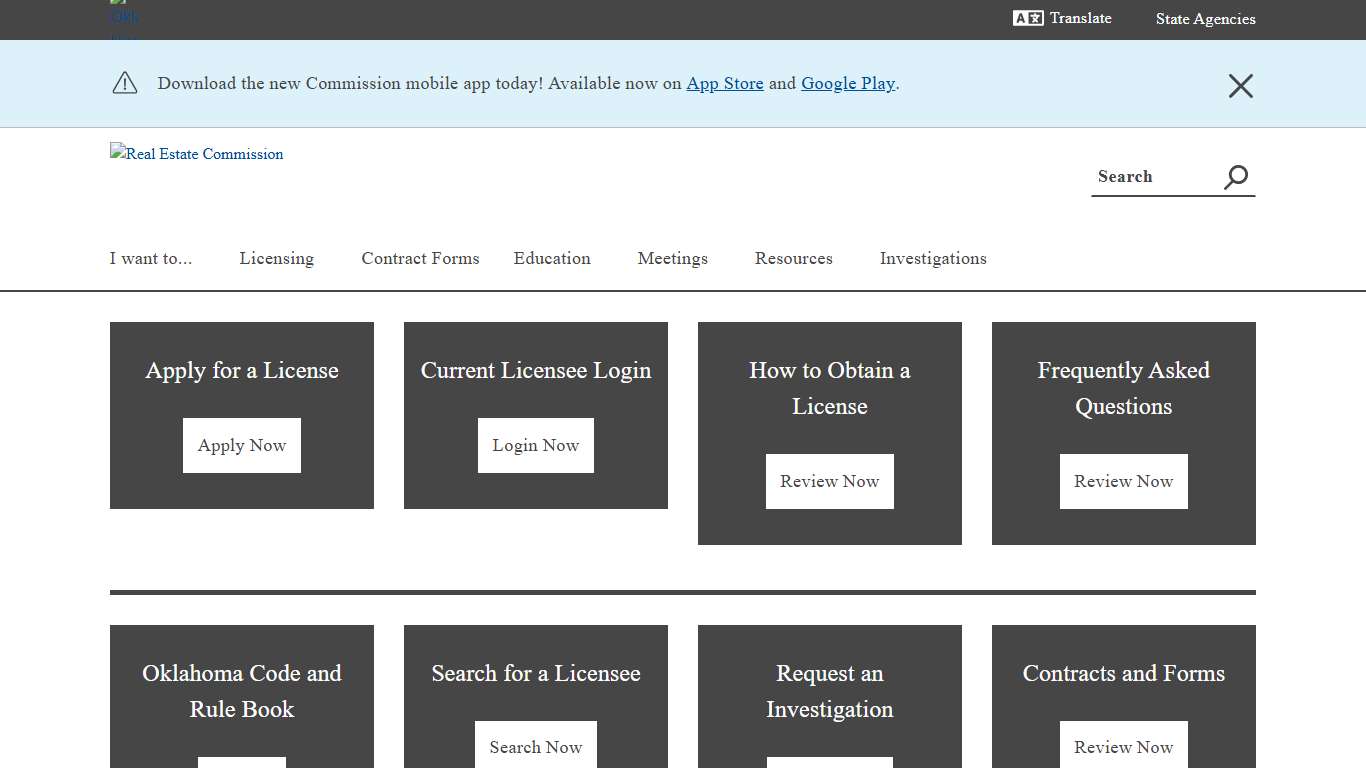The image size is (1366, 768).
Task: Open the Licensing menu
Action: pos(276,258)
